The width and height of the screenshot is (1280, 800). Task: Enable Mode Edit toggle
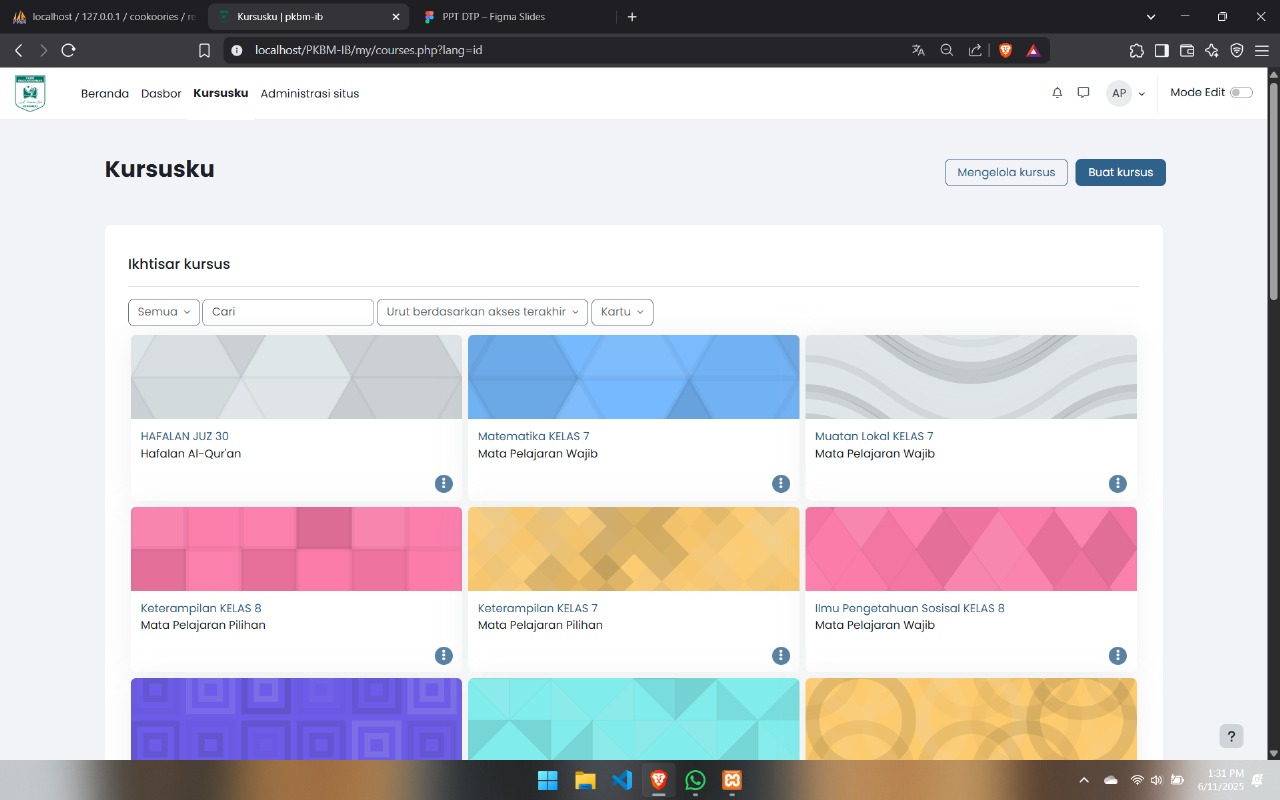pos(1242,91)
